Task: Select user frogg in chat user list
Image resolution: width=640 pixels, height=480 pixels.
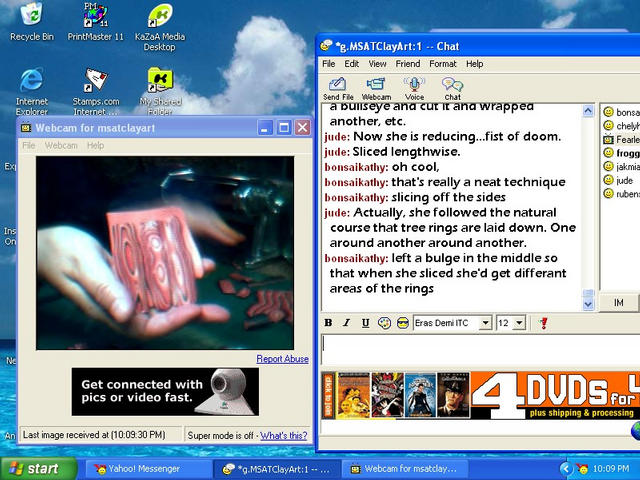Action: click(621, 153)
